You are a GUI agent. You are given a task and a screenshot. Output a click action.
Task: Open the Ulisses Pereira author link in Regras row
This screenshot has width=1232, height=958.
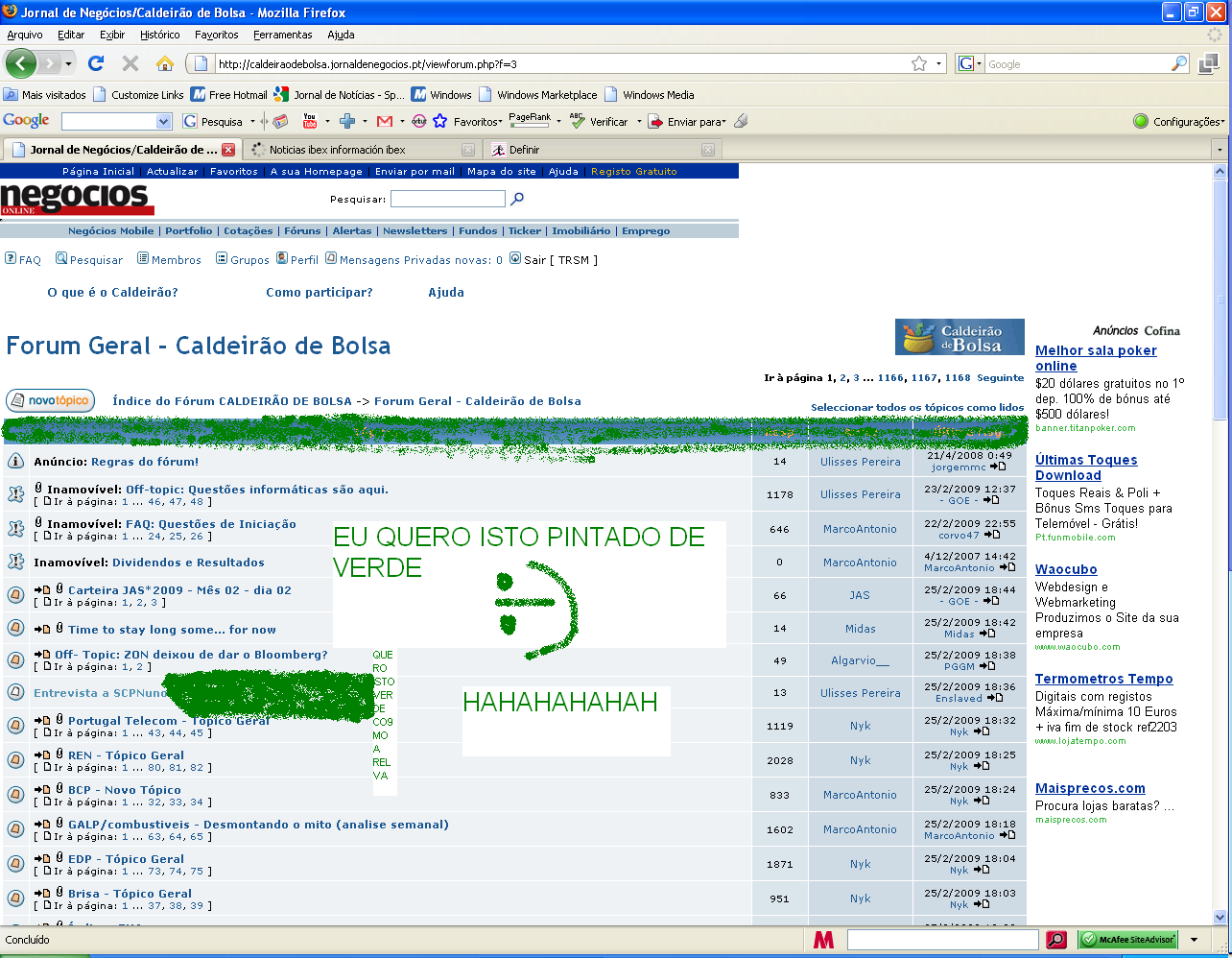[861, 462]
